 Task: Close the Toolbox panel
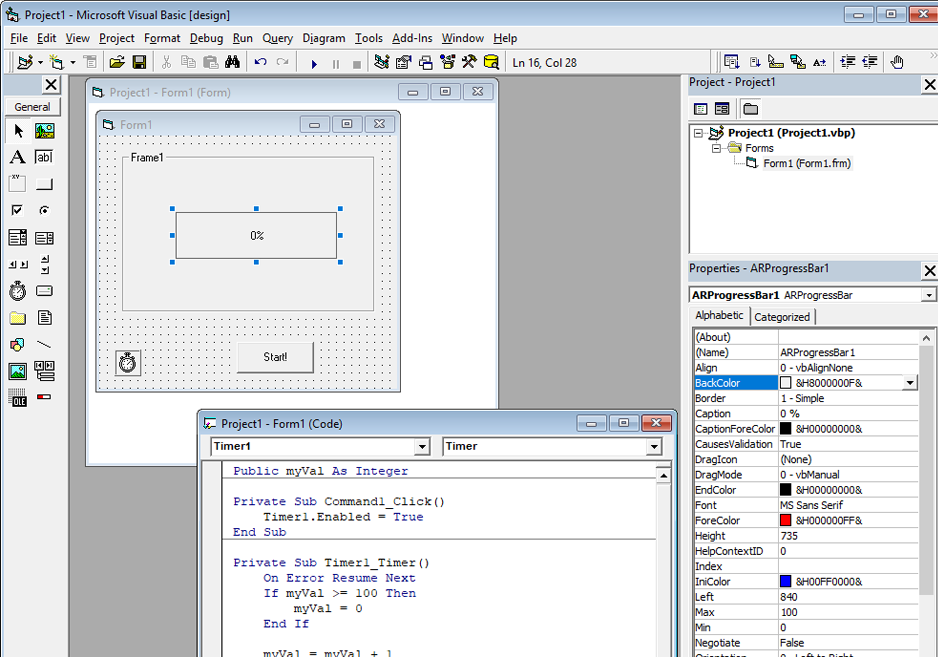(51, 84)
